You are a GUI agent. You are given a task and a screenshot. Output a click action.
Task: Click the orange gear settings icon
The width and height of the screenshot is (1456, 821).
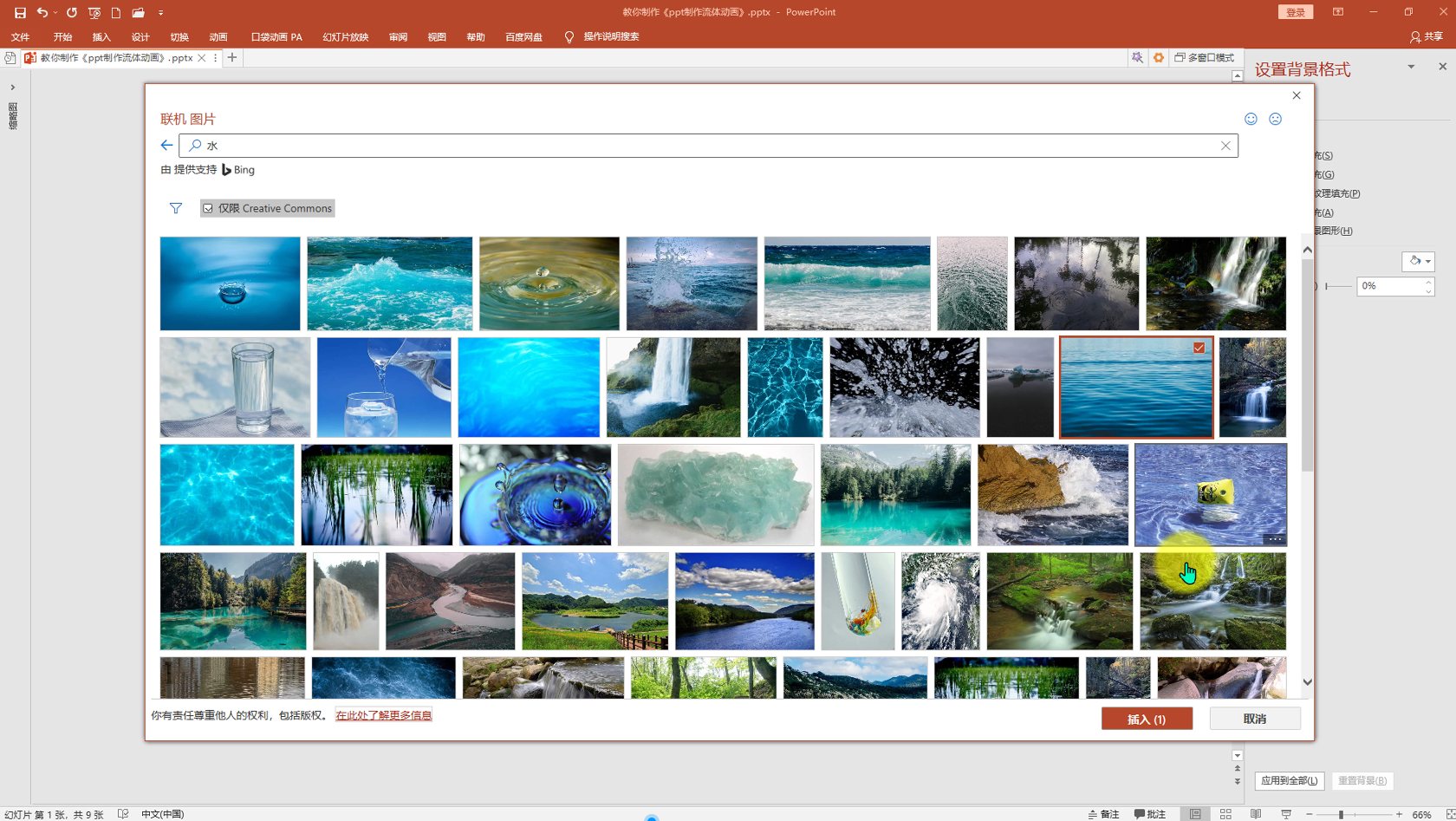point(1159,57)
